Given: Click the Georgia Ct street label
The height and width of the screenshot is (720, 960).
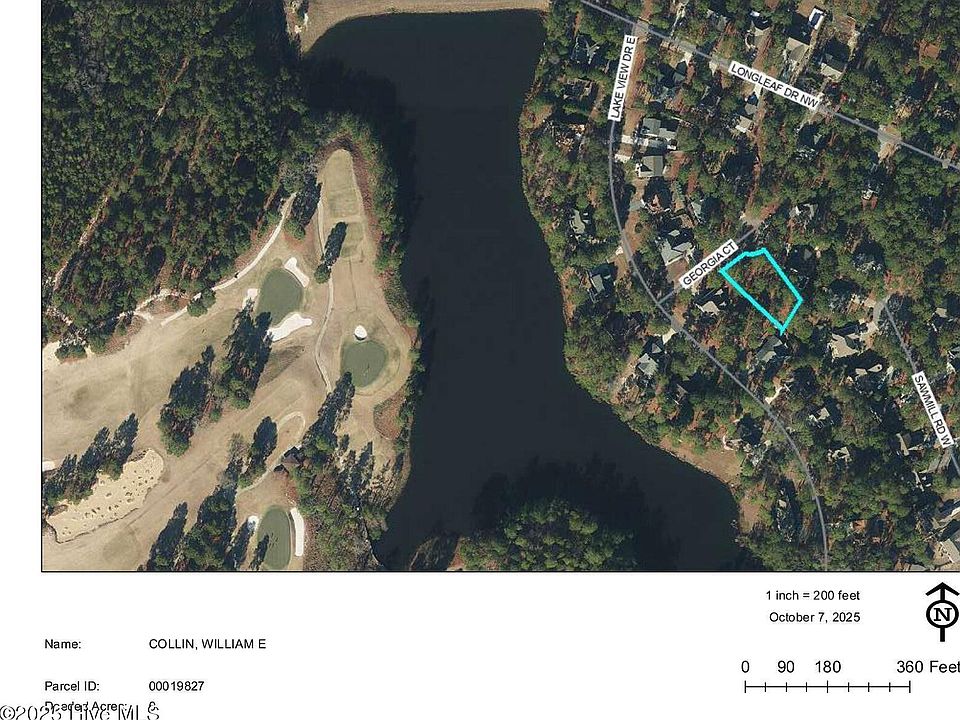Looking at the screenshot, I should point(708,263).
